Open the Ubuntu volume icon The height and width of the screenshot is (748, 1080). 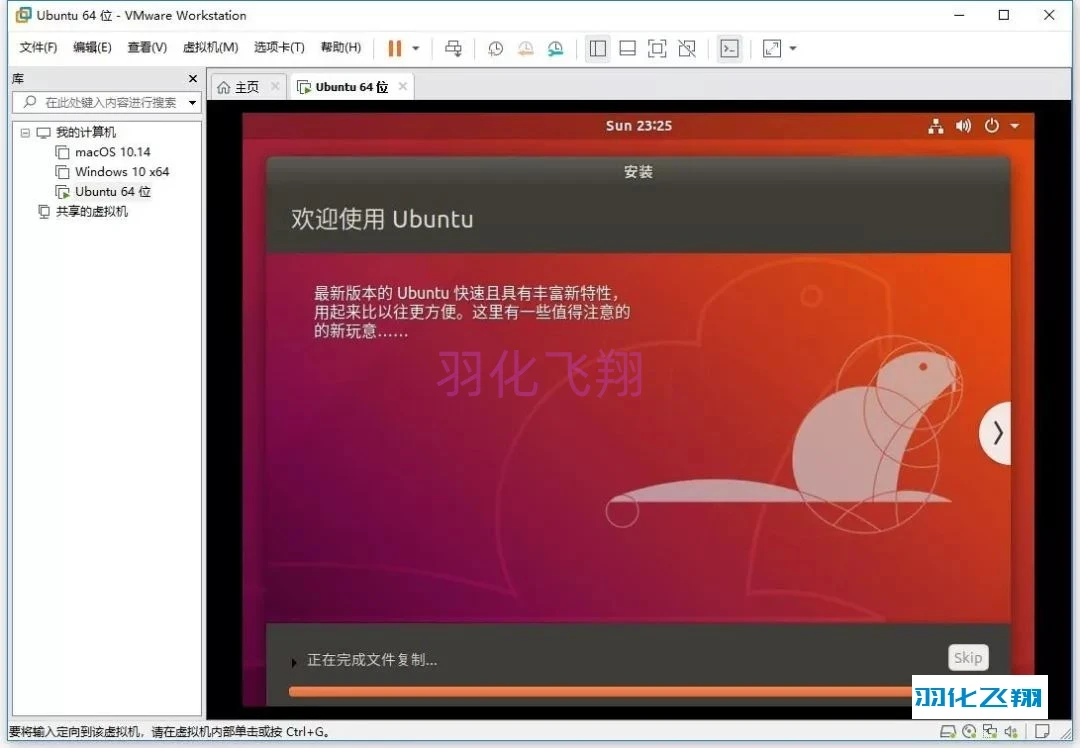pyautogui.click(x=963, y=125)
